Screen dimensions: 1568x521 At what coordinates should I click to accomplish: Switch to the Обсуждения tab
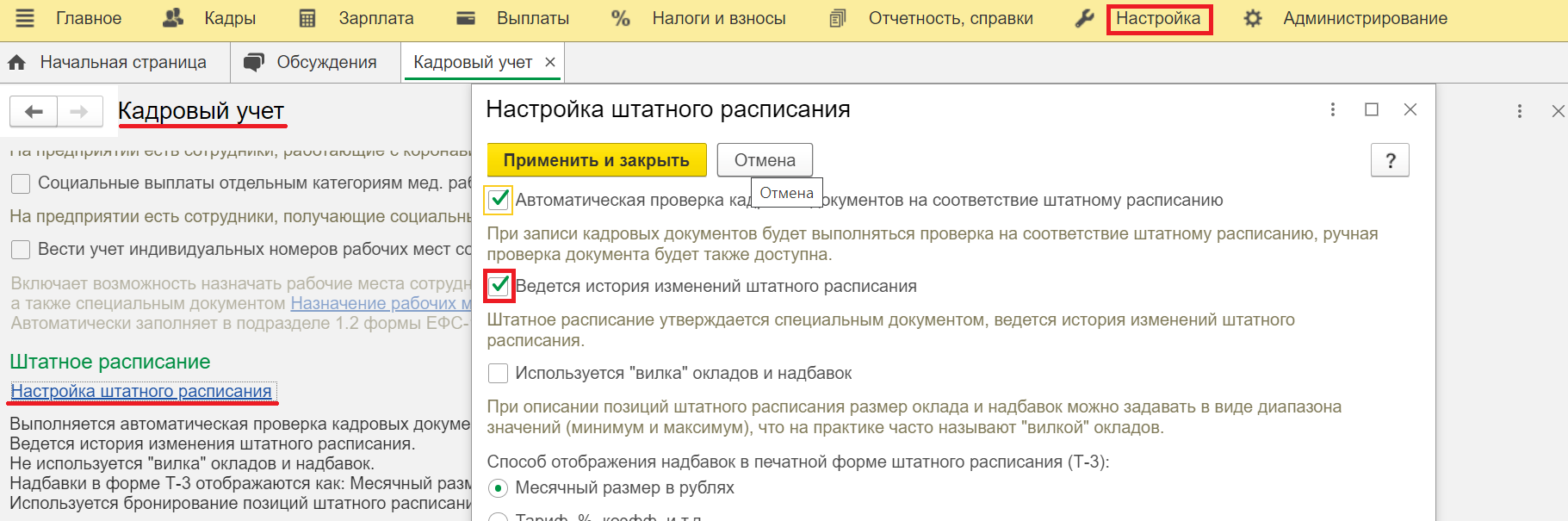pos(326,62)
